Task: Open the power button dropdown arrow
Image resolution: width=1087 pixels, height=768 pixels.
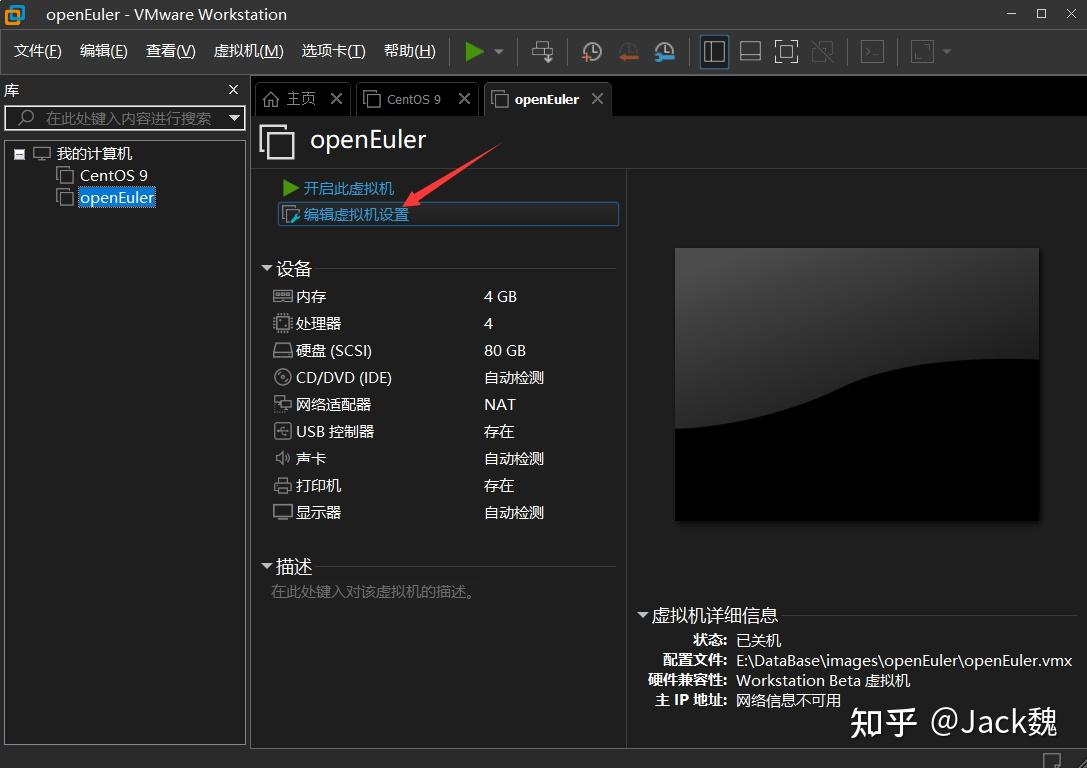Action: click(497, 51)
